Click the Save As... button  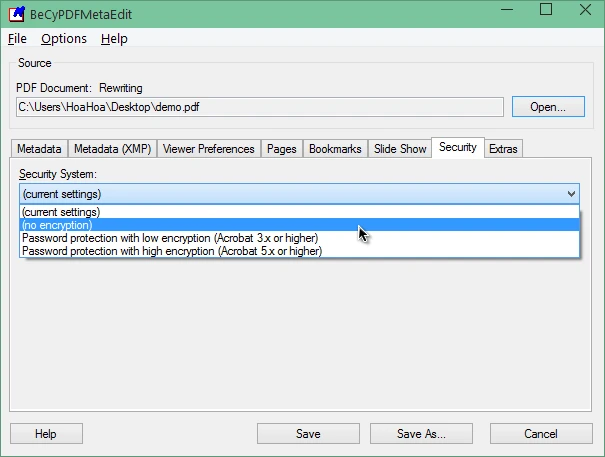(421, 433)
